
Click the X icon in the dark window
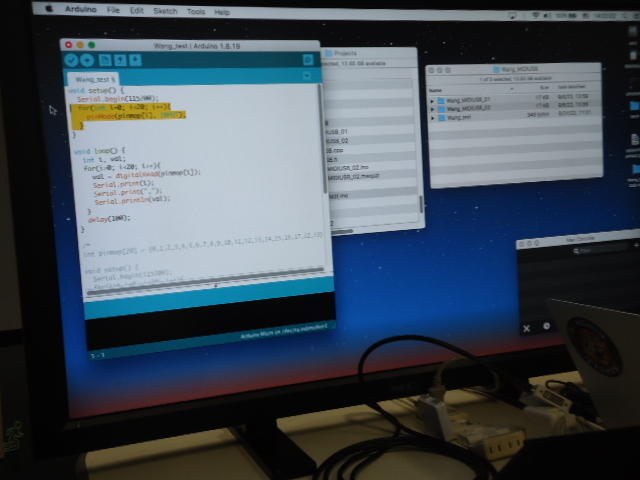tap(527, 329)
